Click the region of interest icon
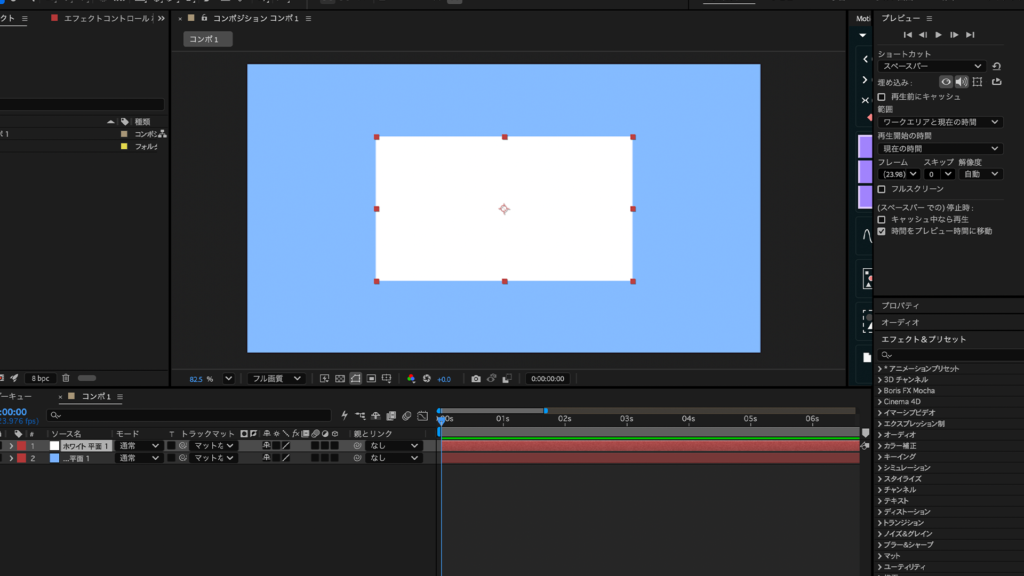This screenshot has height=576, width=1024. point(371,379)
